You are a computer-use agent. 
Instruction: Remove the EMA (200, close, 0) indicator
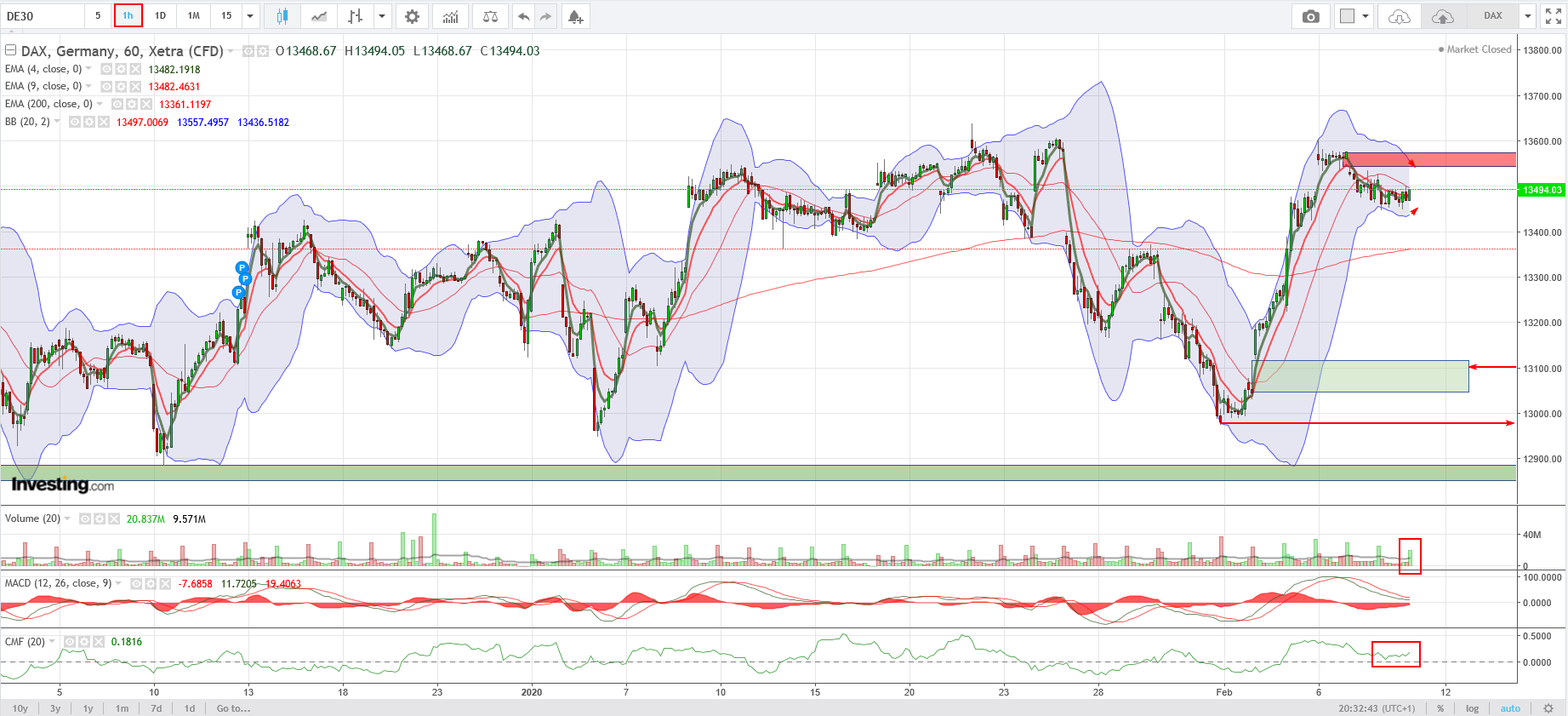pos(146,104)
